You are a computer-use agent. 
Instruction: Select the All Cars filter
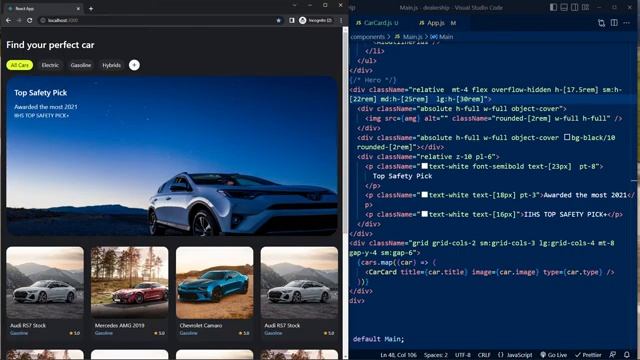[20, 65]
